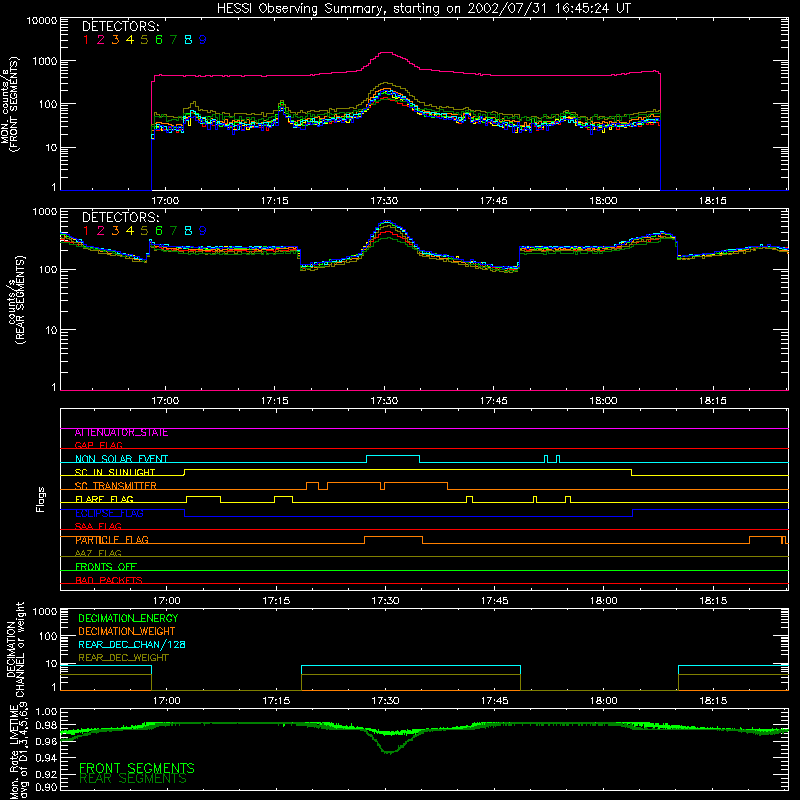
Task: Click the SAA_FLAG label
Action: [98, 526]
